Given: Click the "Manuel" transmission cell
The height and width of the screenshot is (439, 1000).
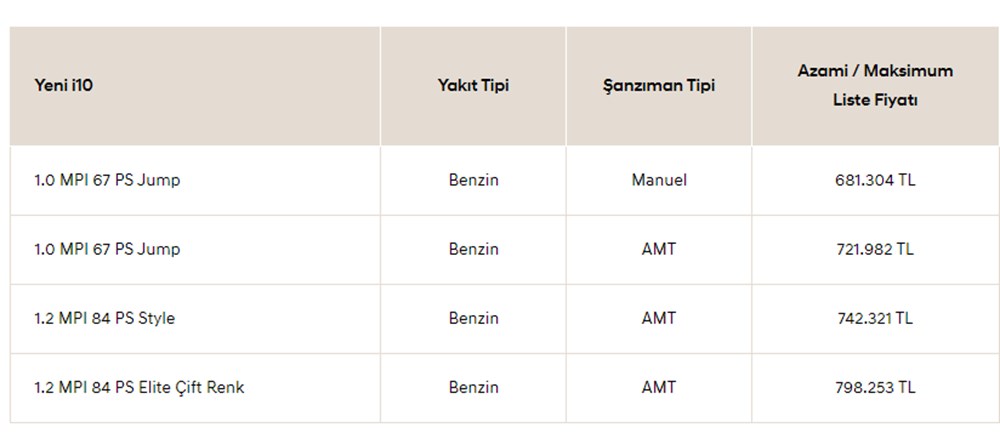Looking at the screenshot, I should pos(658,181).
